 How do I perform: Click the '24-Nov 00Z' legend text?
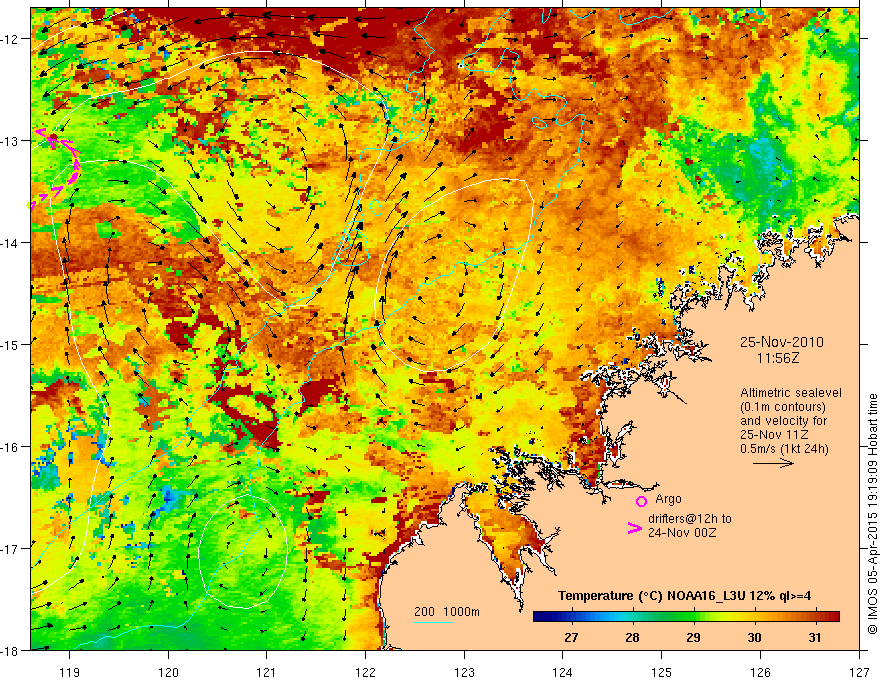tap(682, 532)
